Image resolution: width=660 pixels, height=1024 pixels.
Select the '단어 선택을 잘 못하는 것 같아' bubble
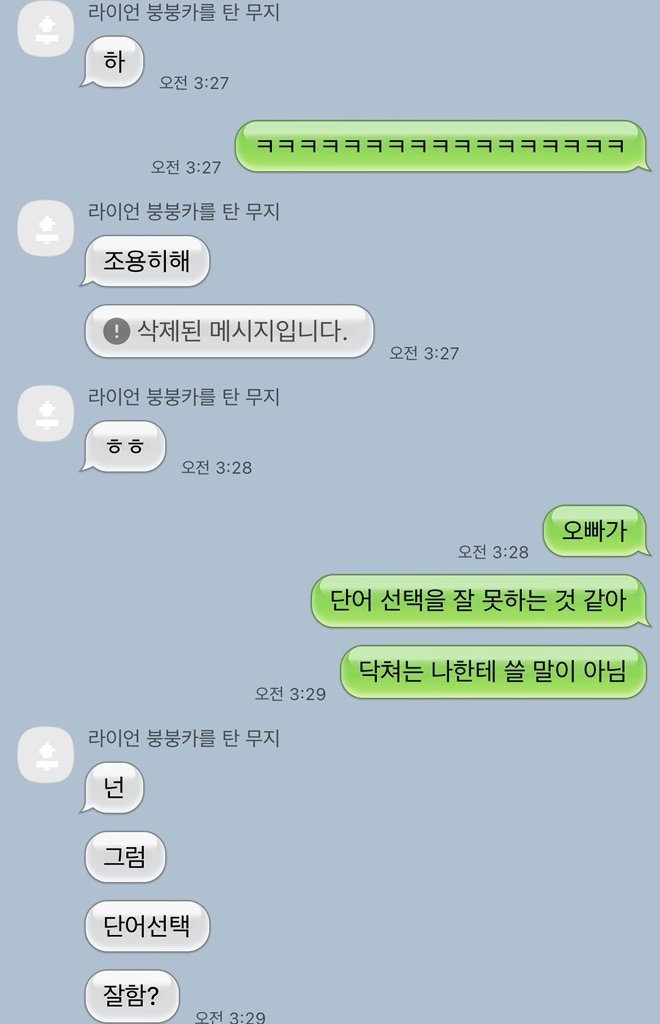[x=480, y=601]
